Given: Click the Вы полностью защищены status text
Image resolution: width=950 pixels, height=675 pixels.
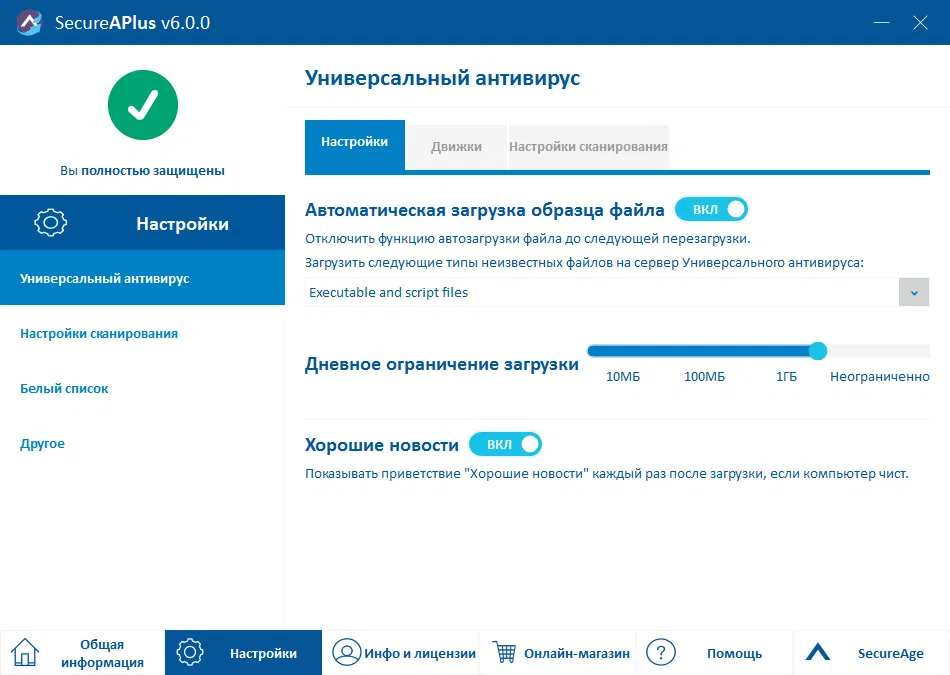Looking at the screenshot, I should [x=142, y=170].
